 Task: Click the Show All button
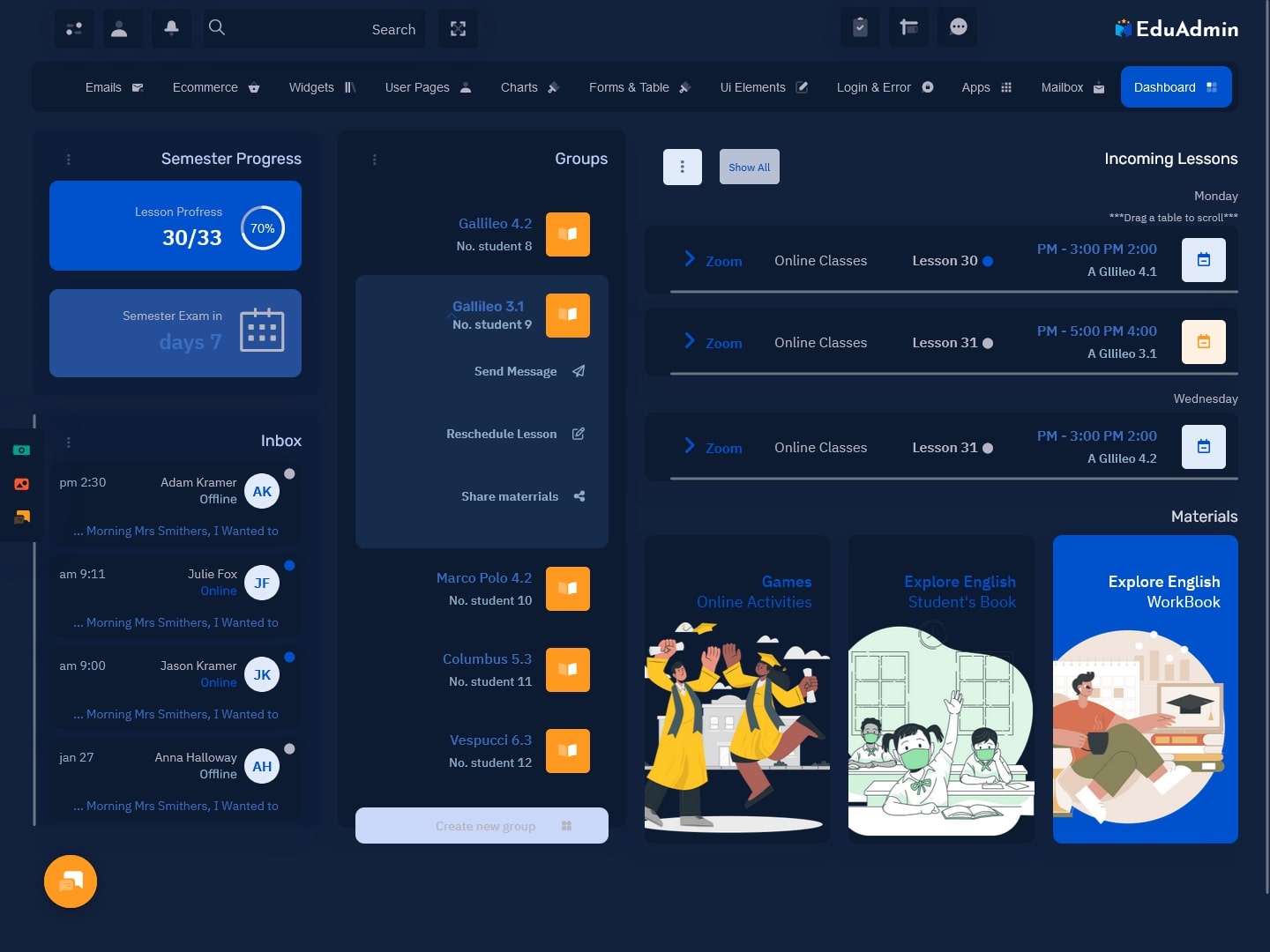click(750, 167)
